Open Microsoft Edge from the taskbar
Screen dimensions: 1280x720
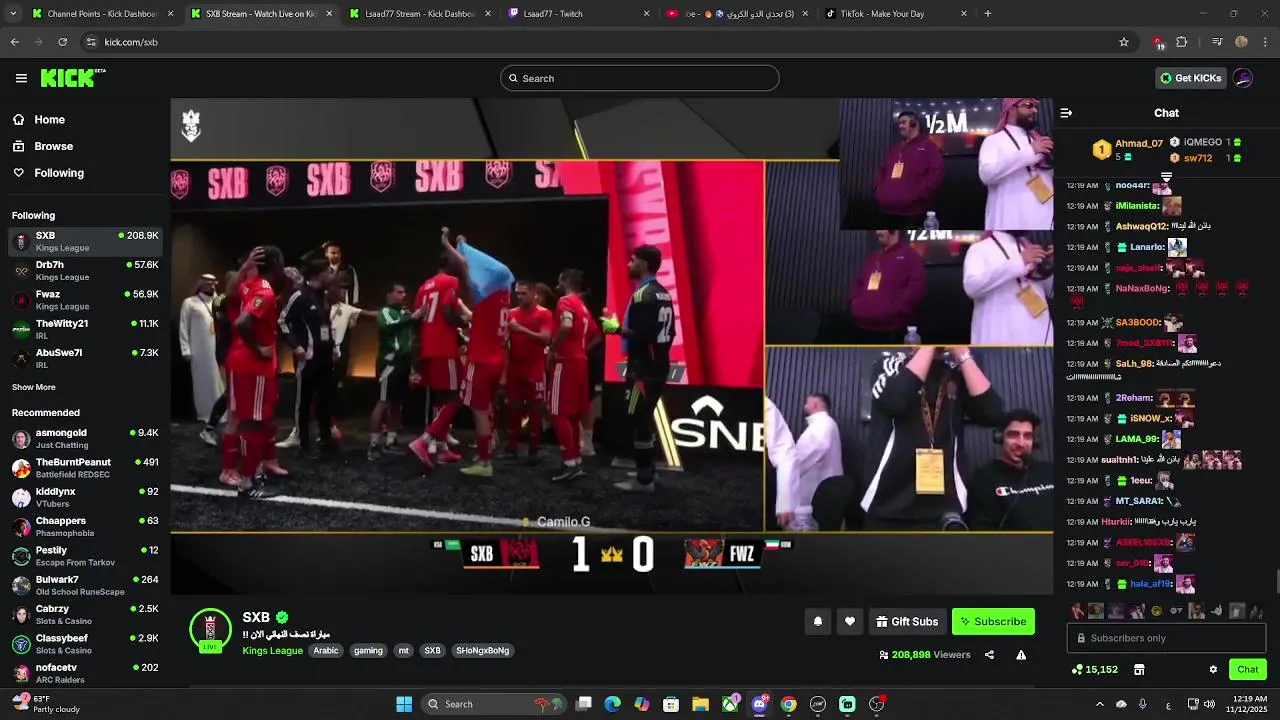pos(612,704)
